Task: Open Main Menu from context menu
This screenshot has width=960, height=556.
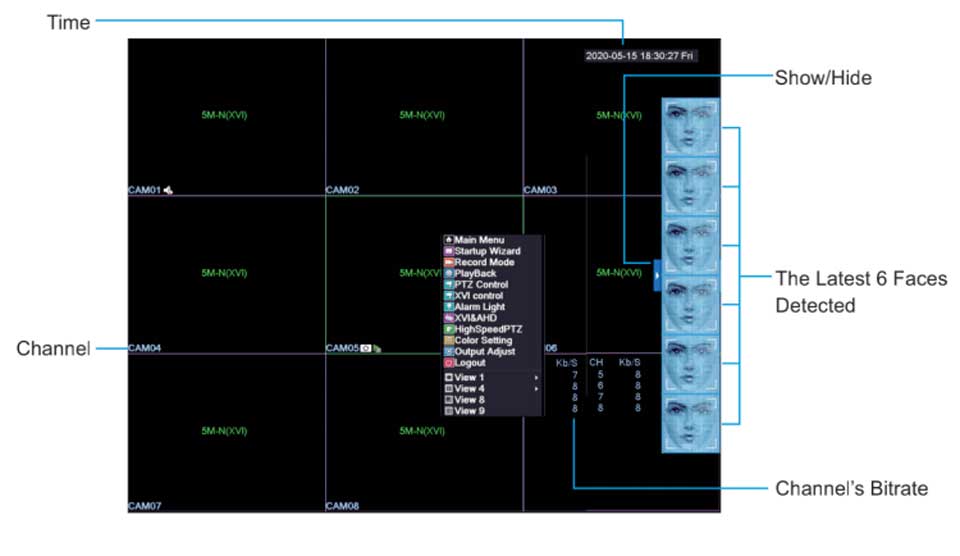Action: click(x=478, y=240)
